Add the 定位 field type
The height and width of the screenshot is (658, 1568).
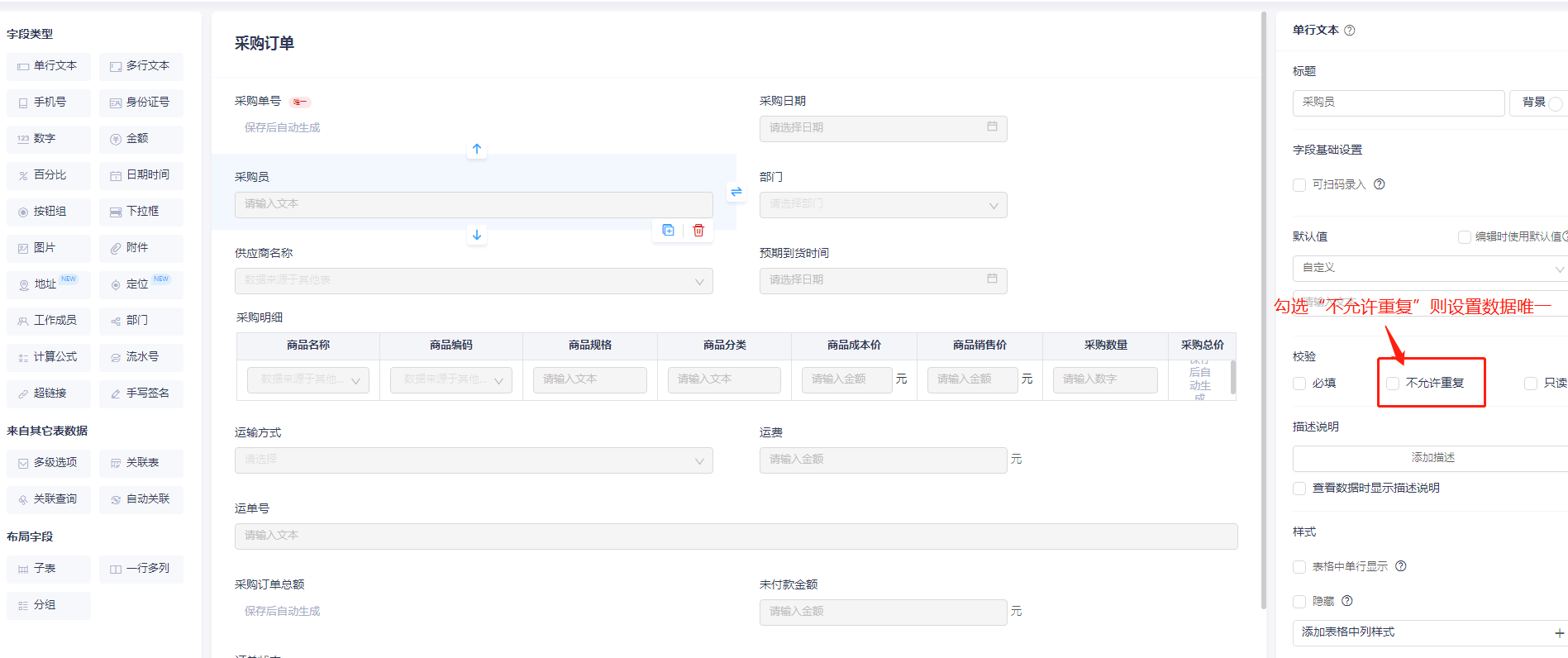tap(141, 284)
